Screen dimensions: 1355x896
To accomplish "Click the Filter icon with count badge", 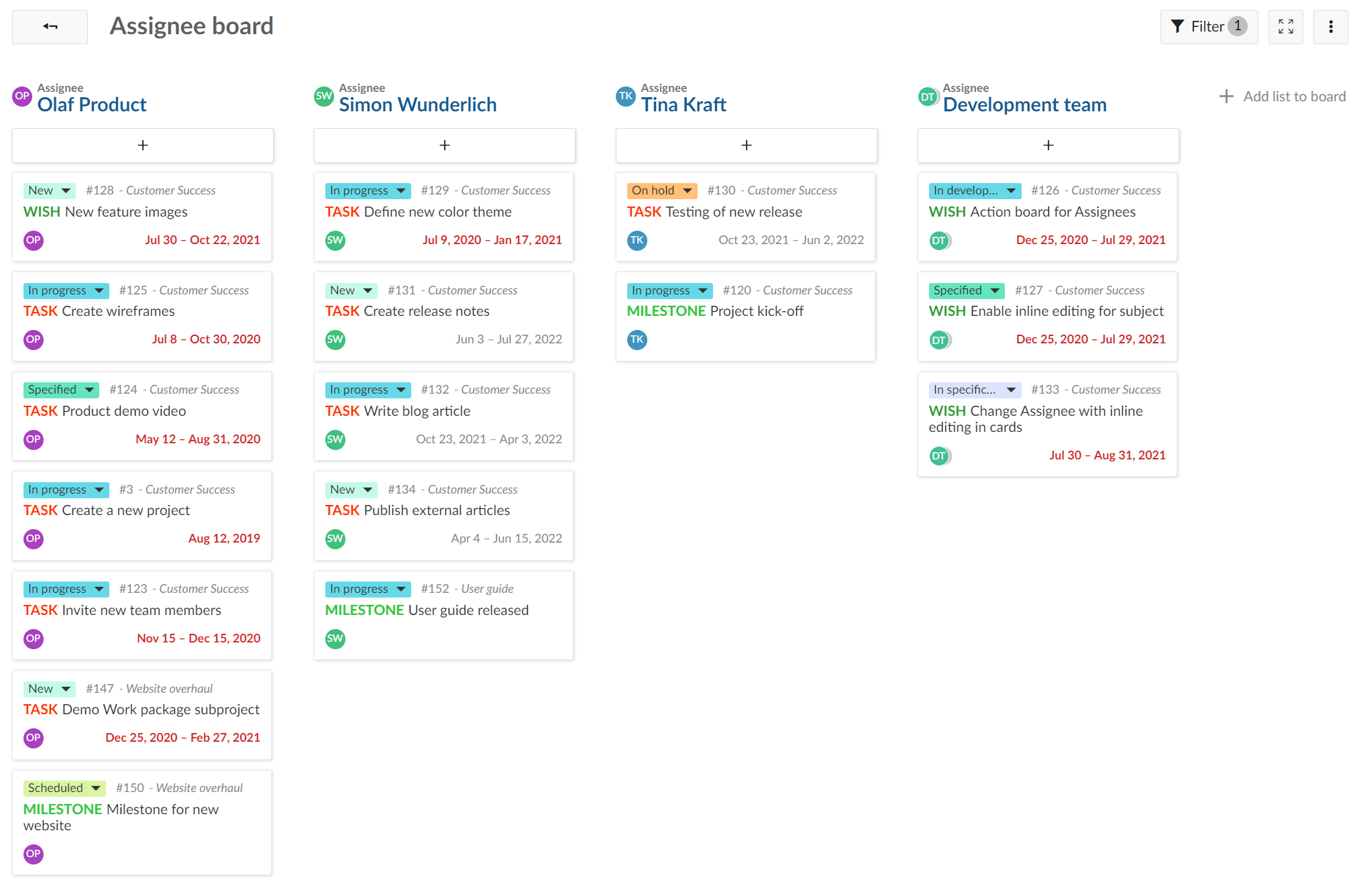I will 1206,27.
